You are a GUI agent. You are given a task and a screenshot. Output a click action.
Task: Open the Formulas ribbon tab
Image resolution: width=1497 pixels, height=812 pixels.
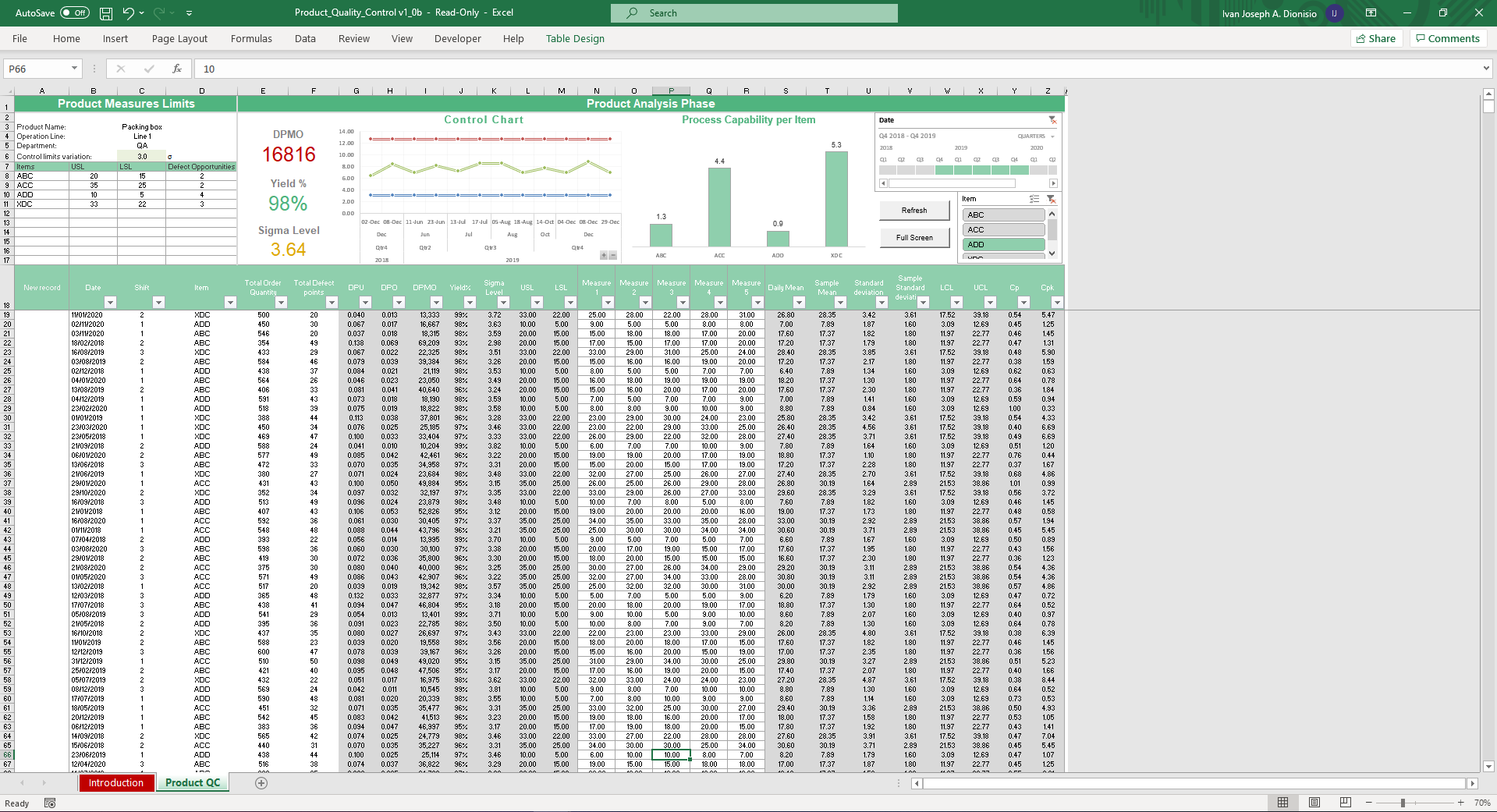point(251,39)
